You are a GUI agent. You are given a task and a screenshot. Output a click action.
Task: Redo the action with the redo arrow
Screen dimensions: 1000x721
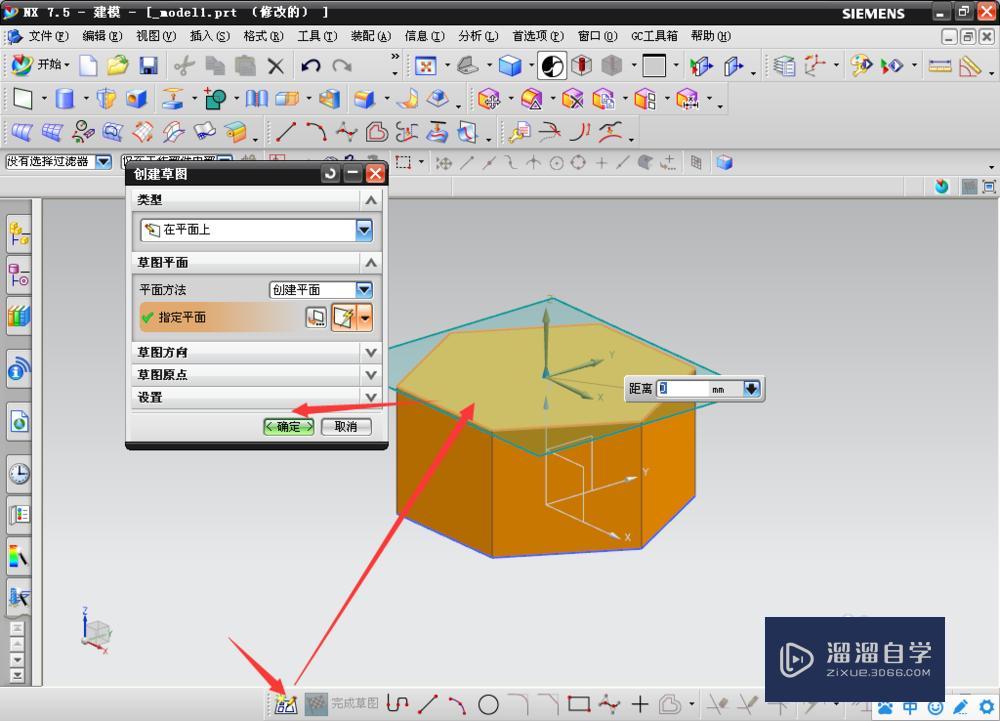point(342,66)
